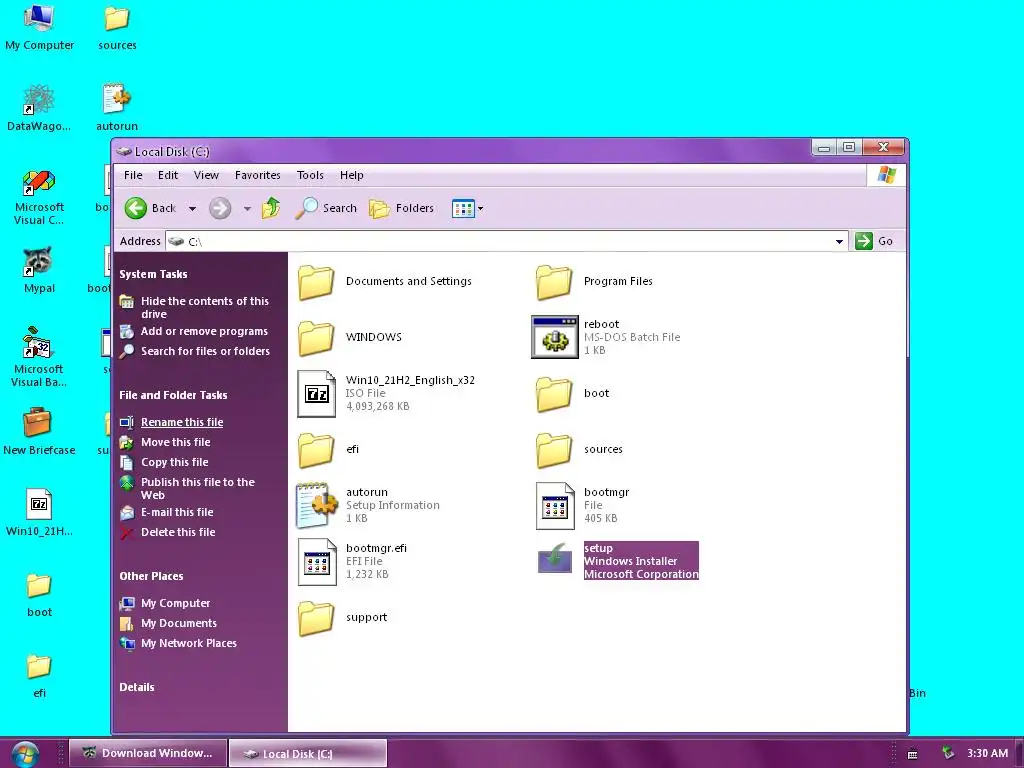Select the bootmgr file icon
This screenshot has height=768, width=1024.
554,505
